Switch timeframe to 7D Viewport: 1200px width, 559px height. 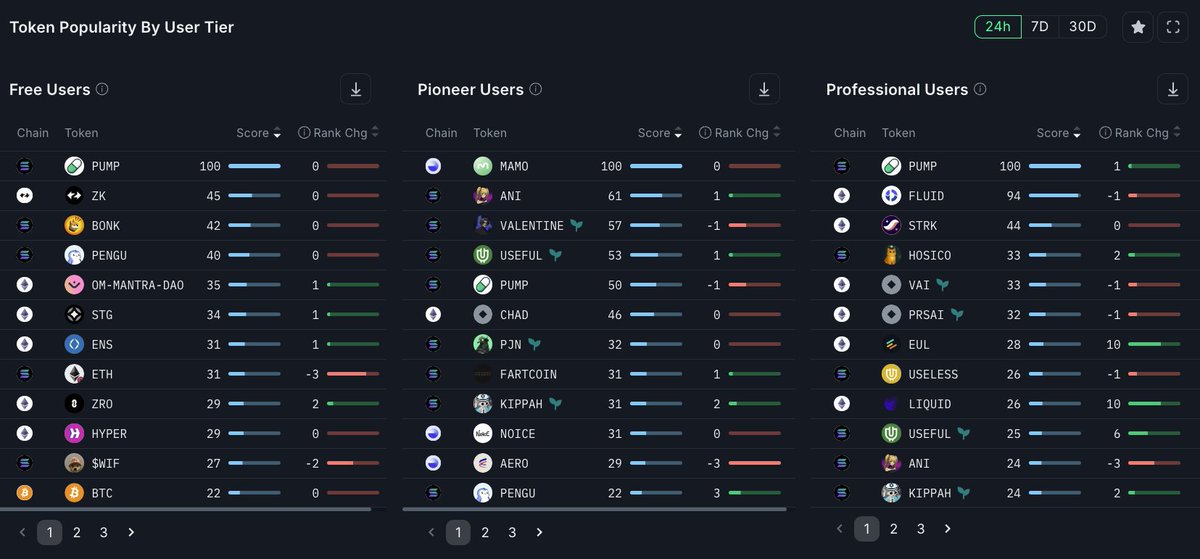(x=1040, y=27)
